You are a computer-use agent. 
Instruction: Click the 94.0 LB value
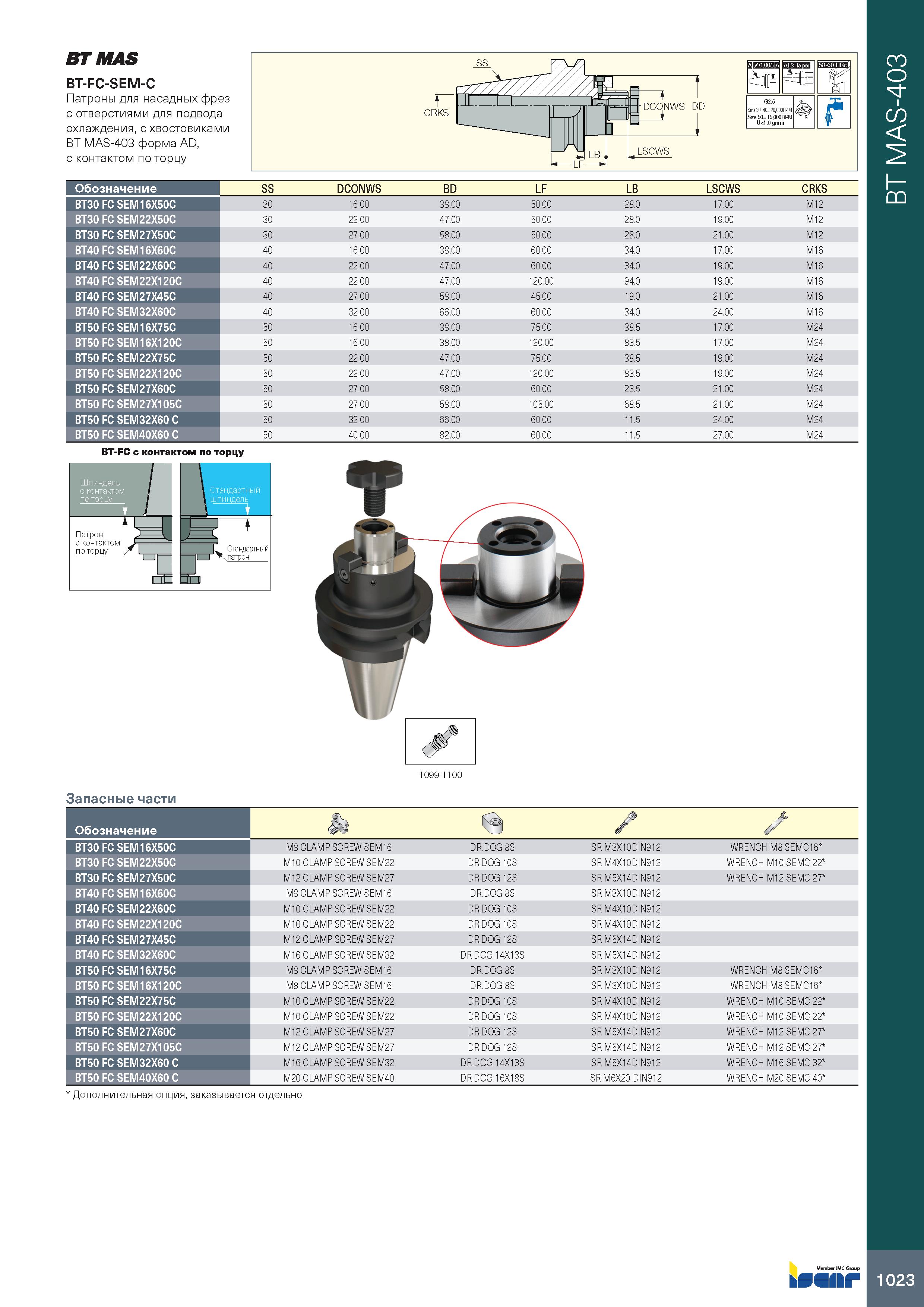[632, 281]
